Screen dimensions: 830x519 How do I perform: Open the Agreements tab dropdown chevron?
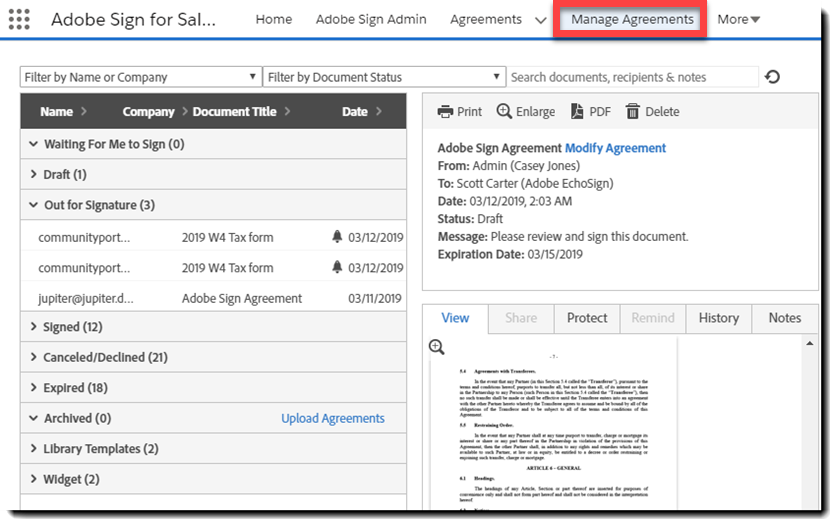540,21
